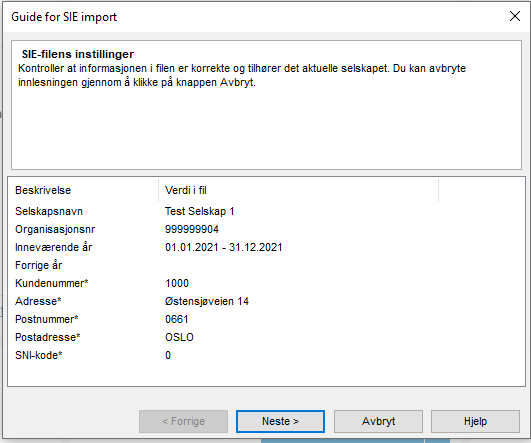Screen dimensions: 531x443
Task: Select the Kundenummer* row
Action: (x=266, y=283)
